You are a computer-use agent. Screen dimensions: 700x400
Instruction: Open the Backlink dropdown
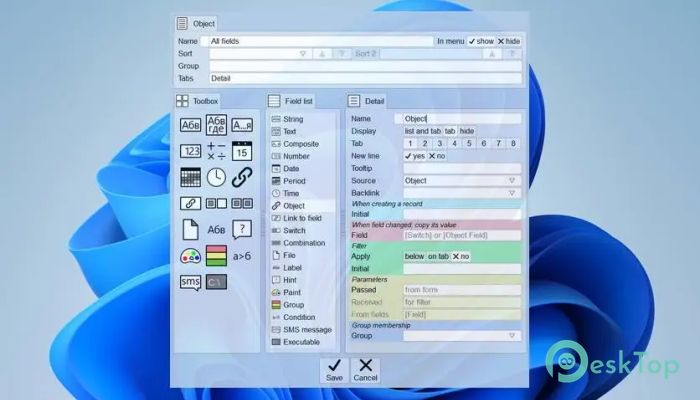coord(512,193)
